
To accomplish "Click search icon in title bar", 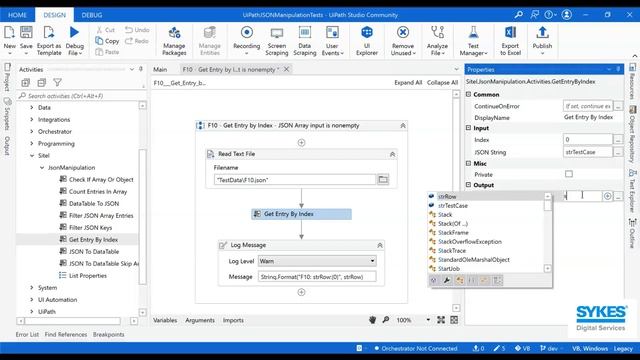I will click(x=519, y=15).
